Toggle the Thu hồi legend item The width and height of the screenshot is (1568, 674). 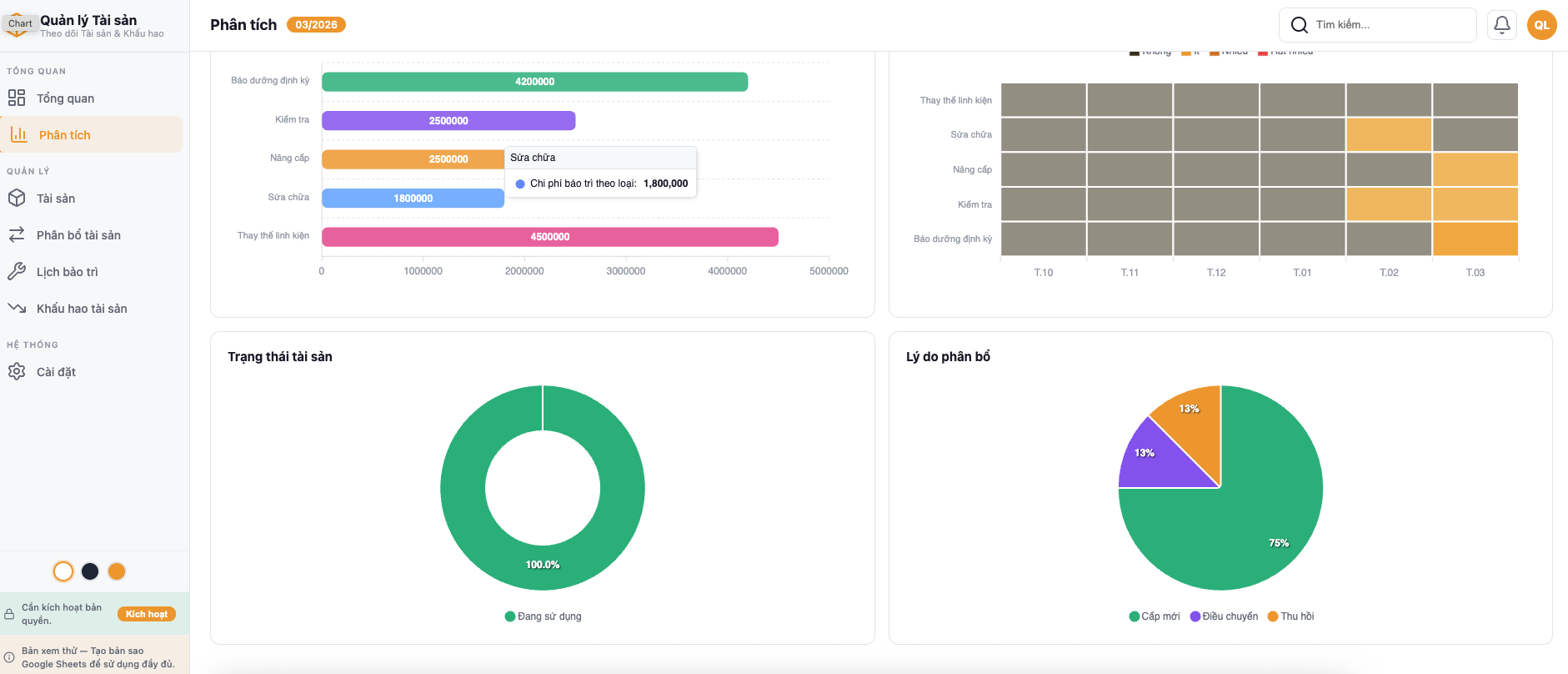tap(1290, 616)
